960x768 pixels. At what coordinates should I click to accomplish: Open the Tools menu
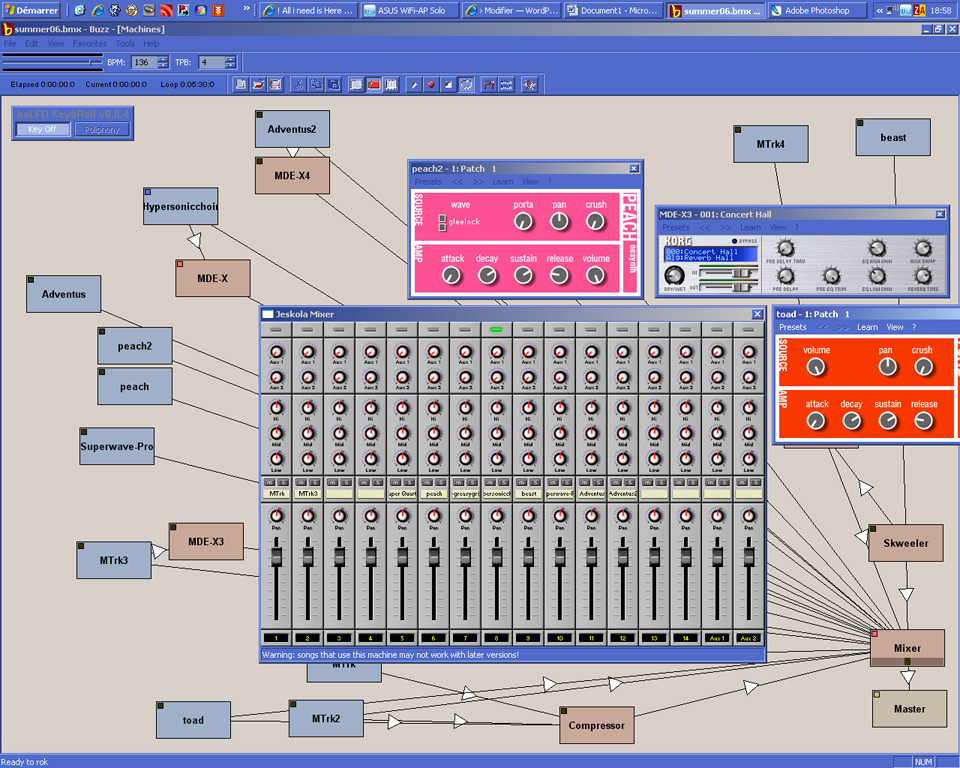[125, 43]
